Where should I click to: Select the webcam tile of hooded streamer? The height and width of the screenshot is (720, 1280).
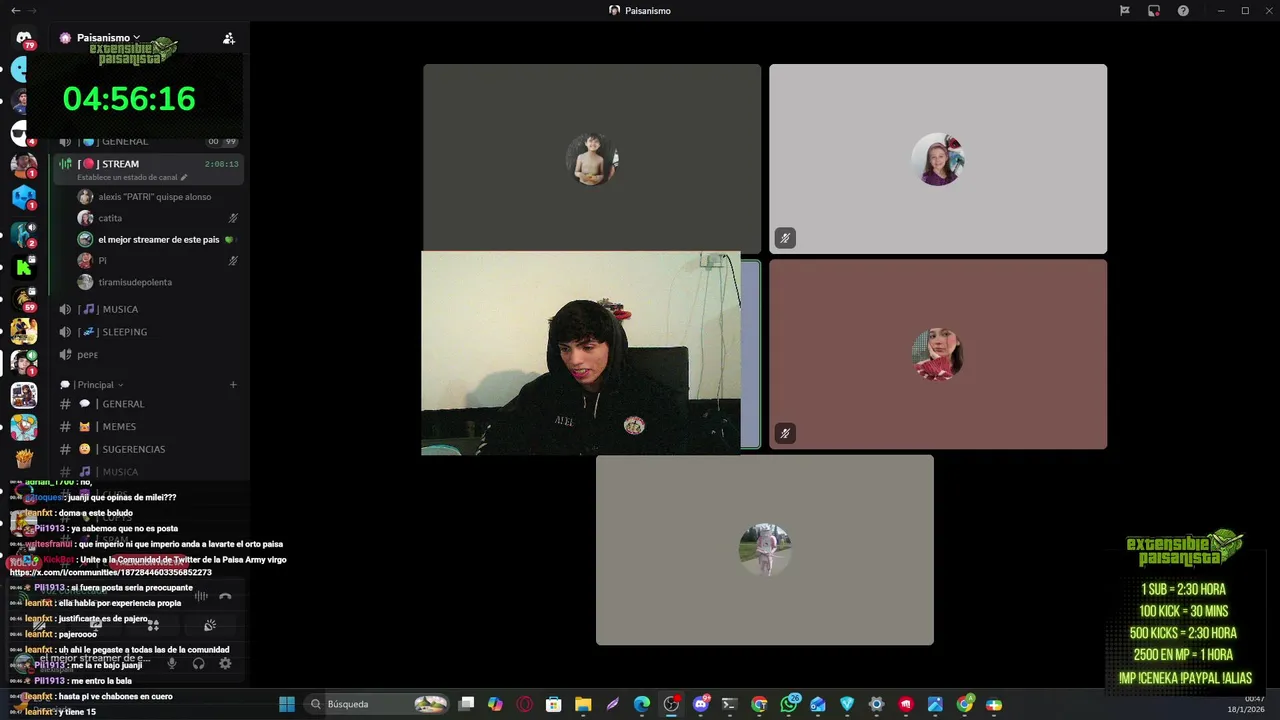click(x=581, y=353)
